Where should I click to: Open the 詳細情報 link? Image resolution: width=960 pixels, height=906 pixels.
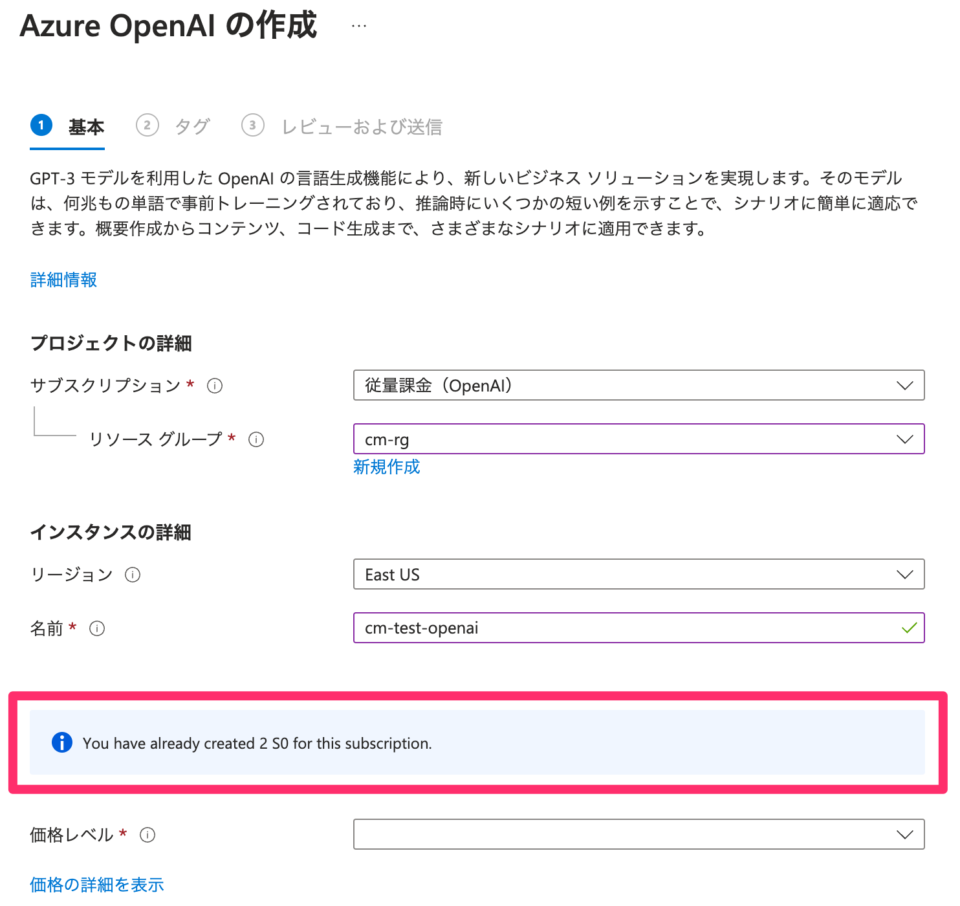[63, 280]
